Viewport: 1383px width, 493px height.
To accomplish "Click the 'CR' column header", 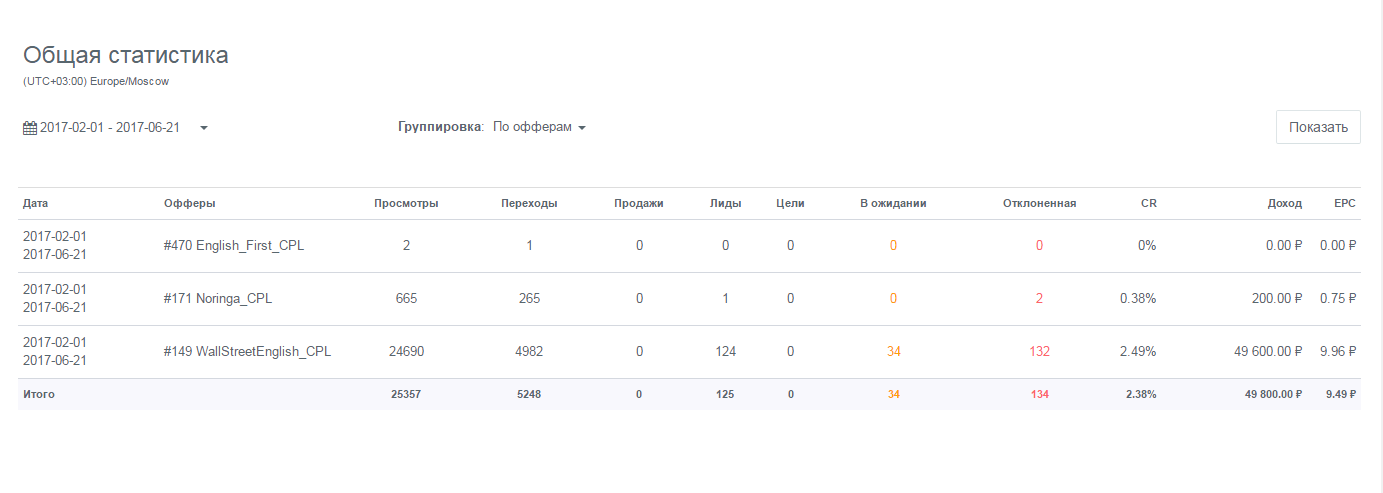I will click(1148, 203).
